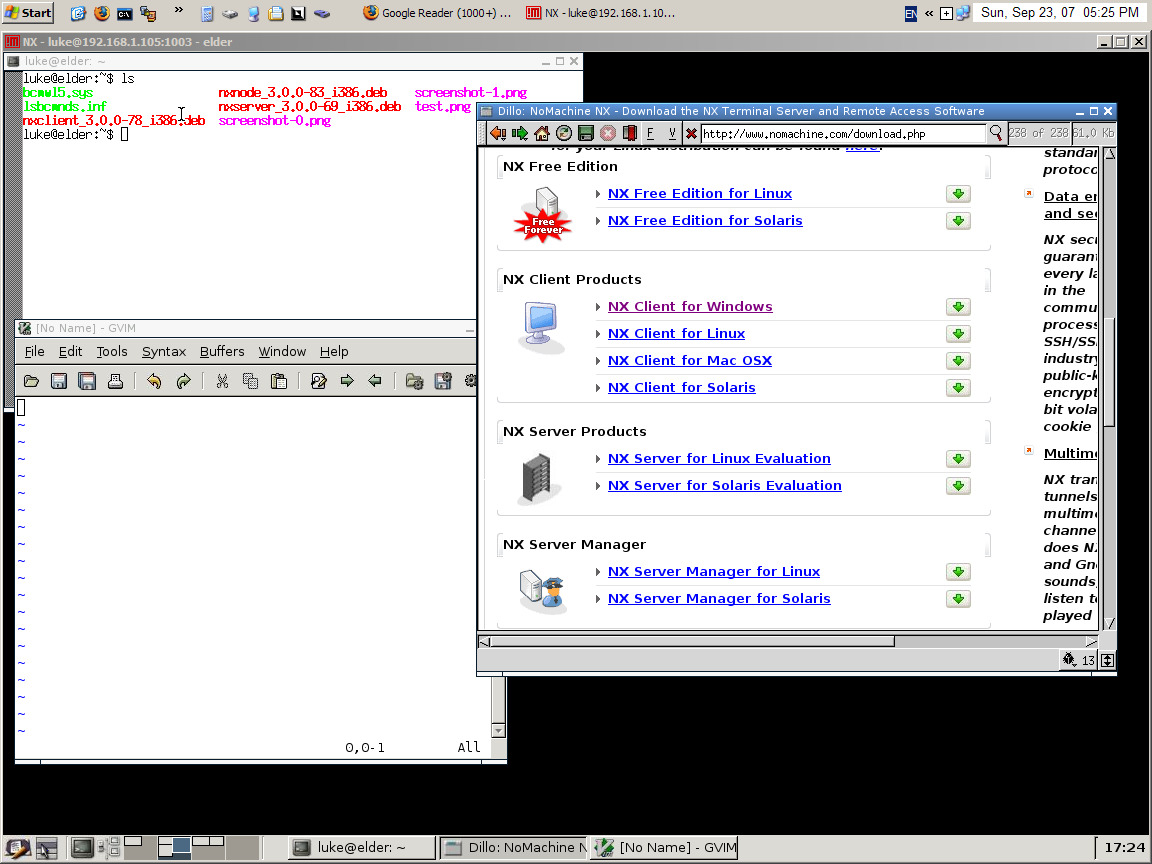Open the Syntax menu in GVIM

click(164, 351)
